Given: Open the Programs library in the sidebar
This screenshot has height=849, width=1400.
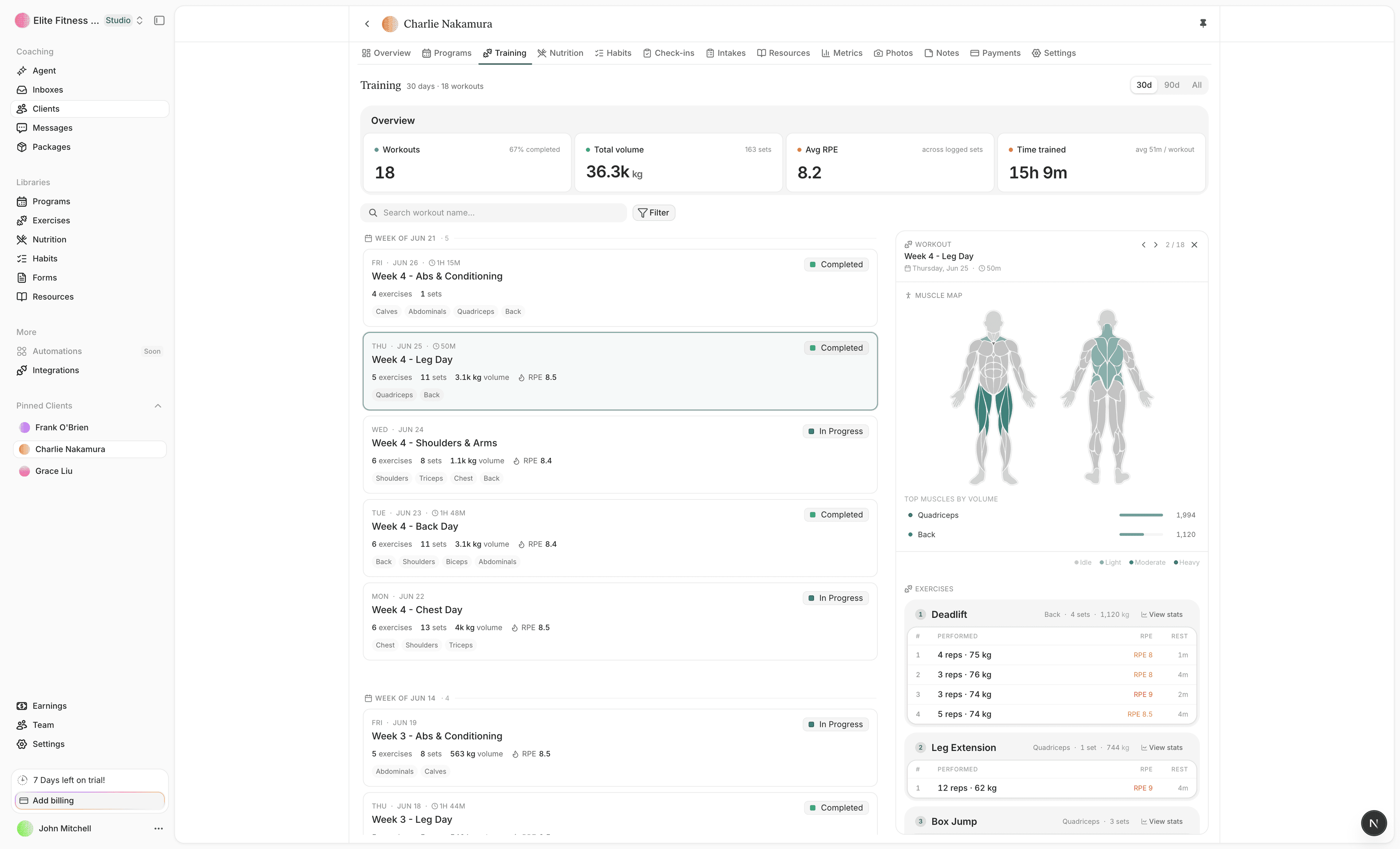Looking at the screenshot, I should (x=90, y=201).
